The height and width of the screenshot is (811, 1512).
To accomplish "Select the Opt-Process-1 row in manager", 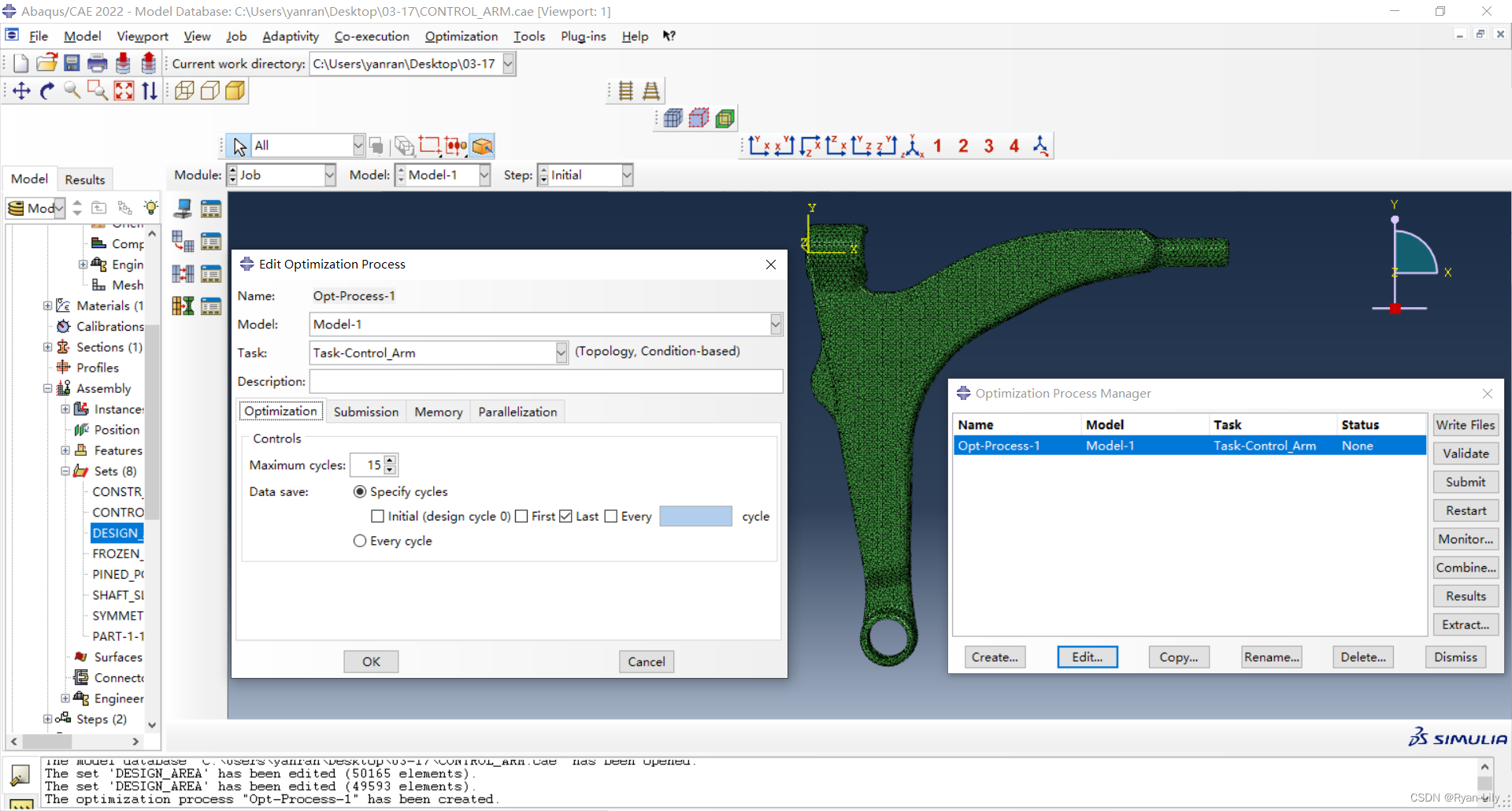I will pos(1190,446).
